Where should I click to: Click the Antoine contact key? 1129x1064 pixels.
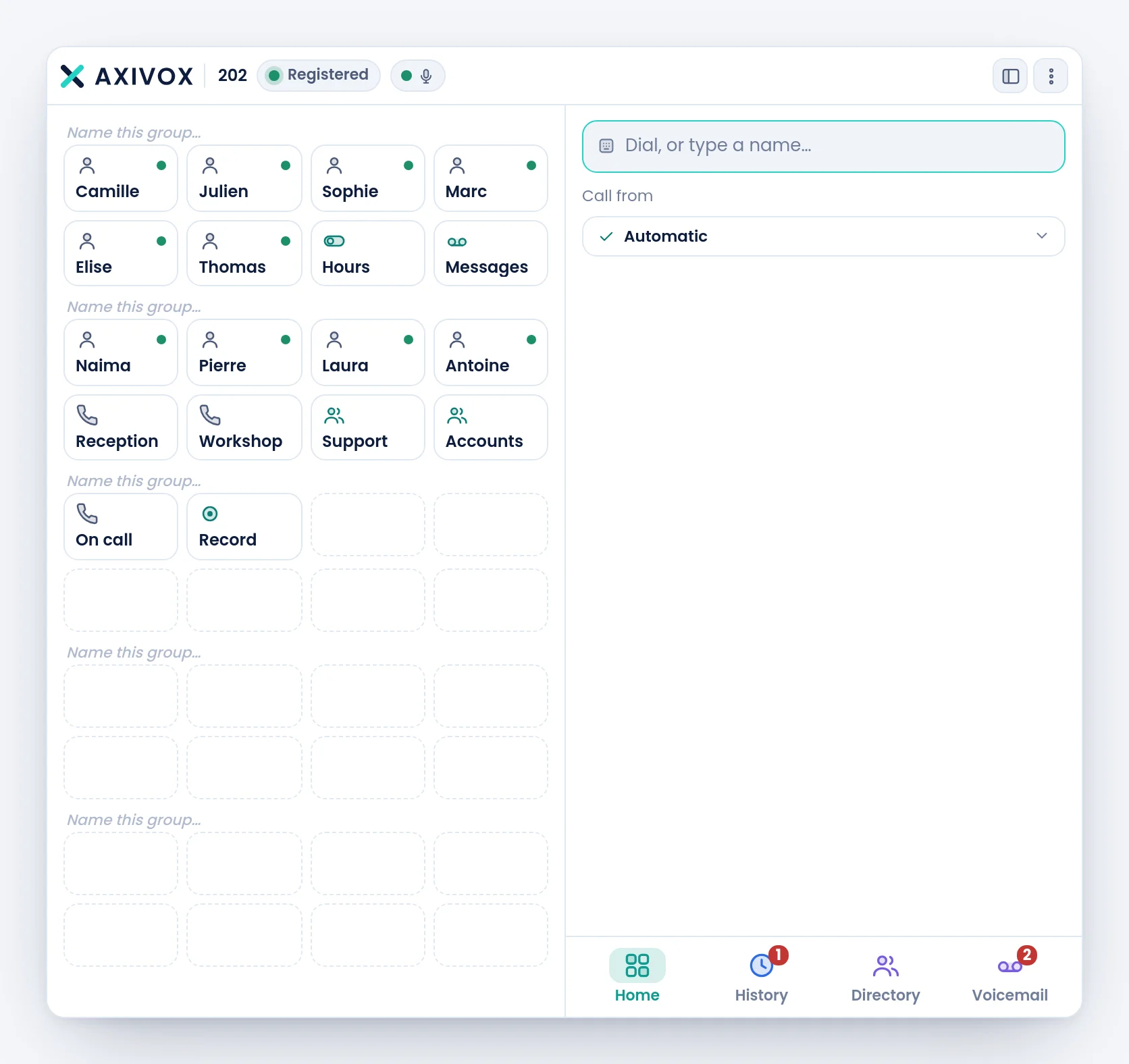pos(491,352)
